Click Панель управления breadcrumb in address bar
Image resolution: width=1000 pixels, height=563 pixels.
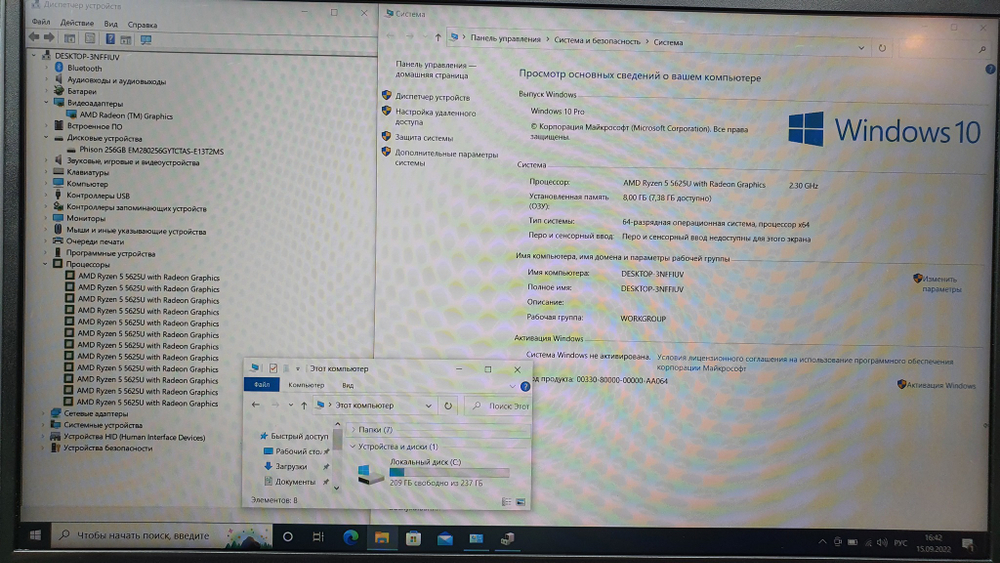click(505, 38)
